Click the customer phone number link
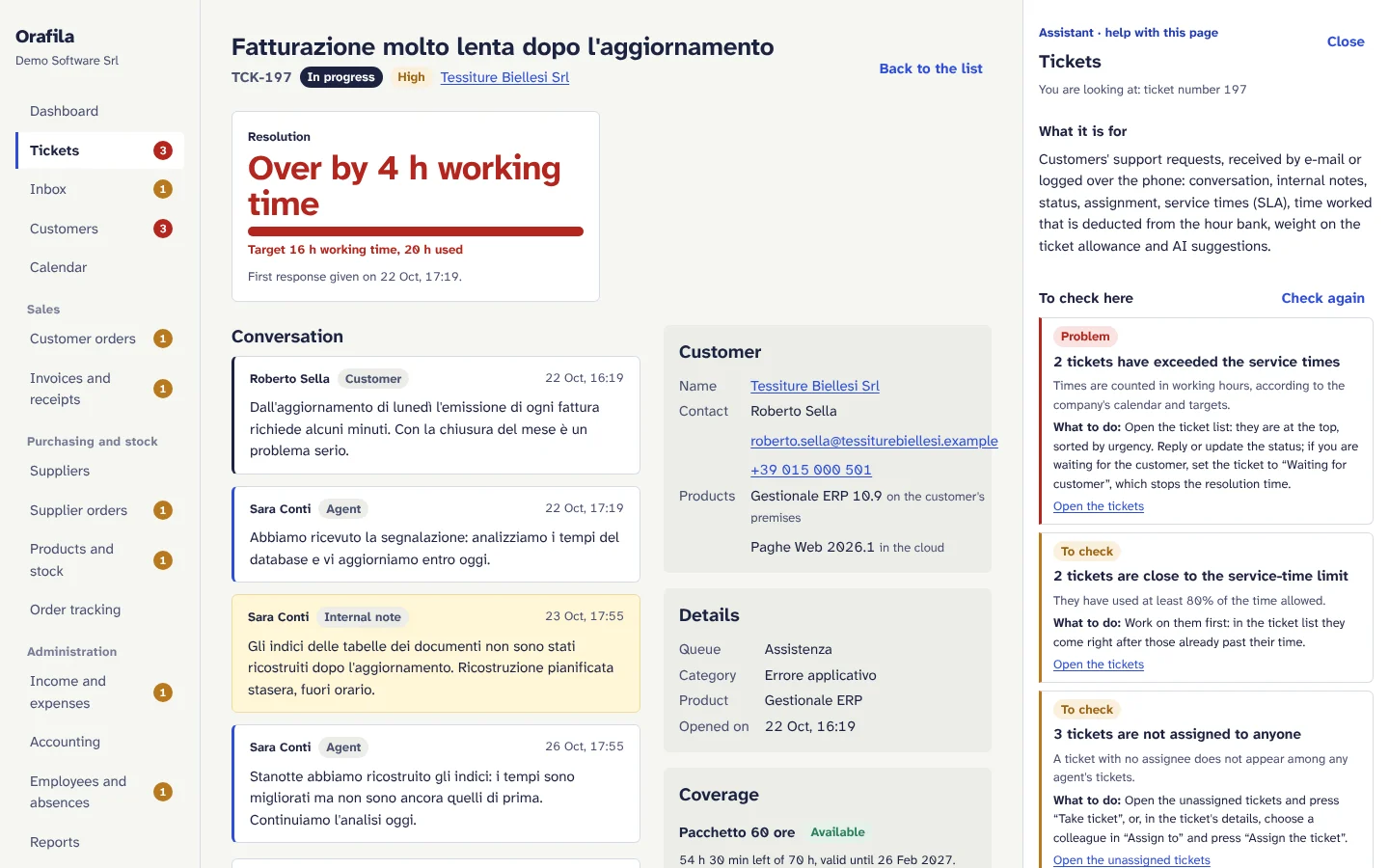This screenshot has width=1389, height=868. (x=811, y=470)
